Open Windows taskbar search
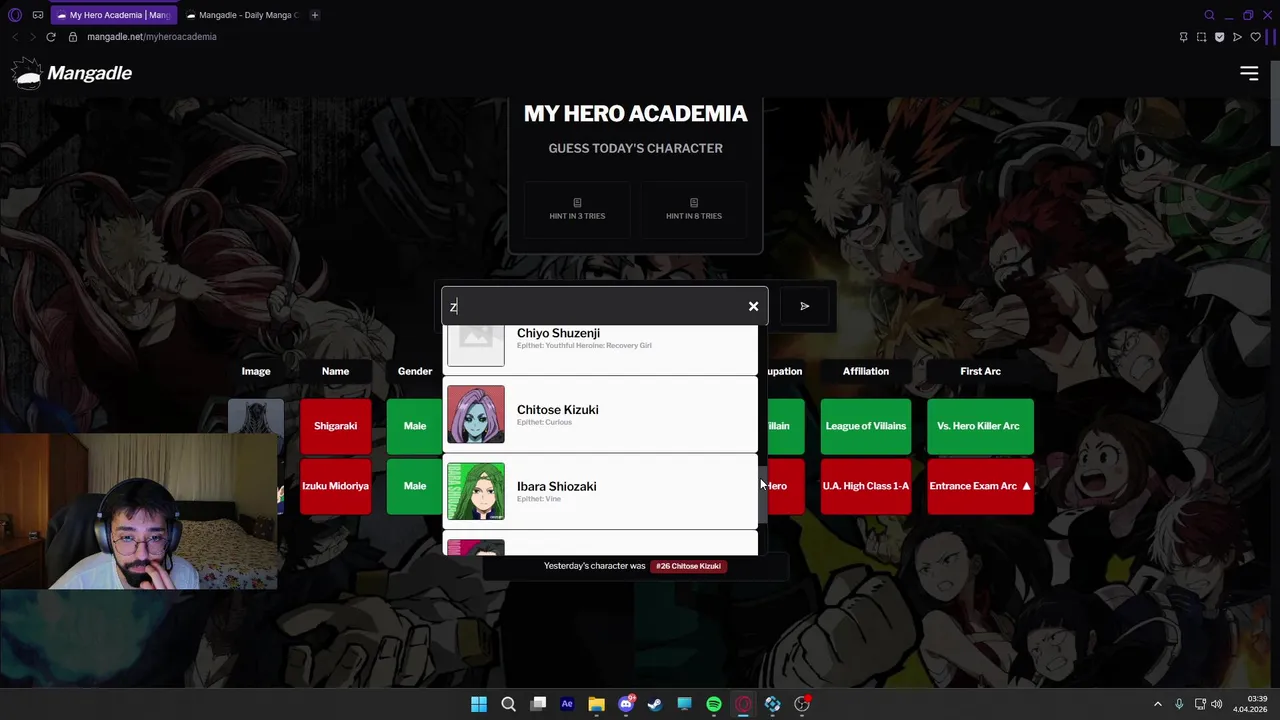 508,704
